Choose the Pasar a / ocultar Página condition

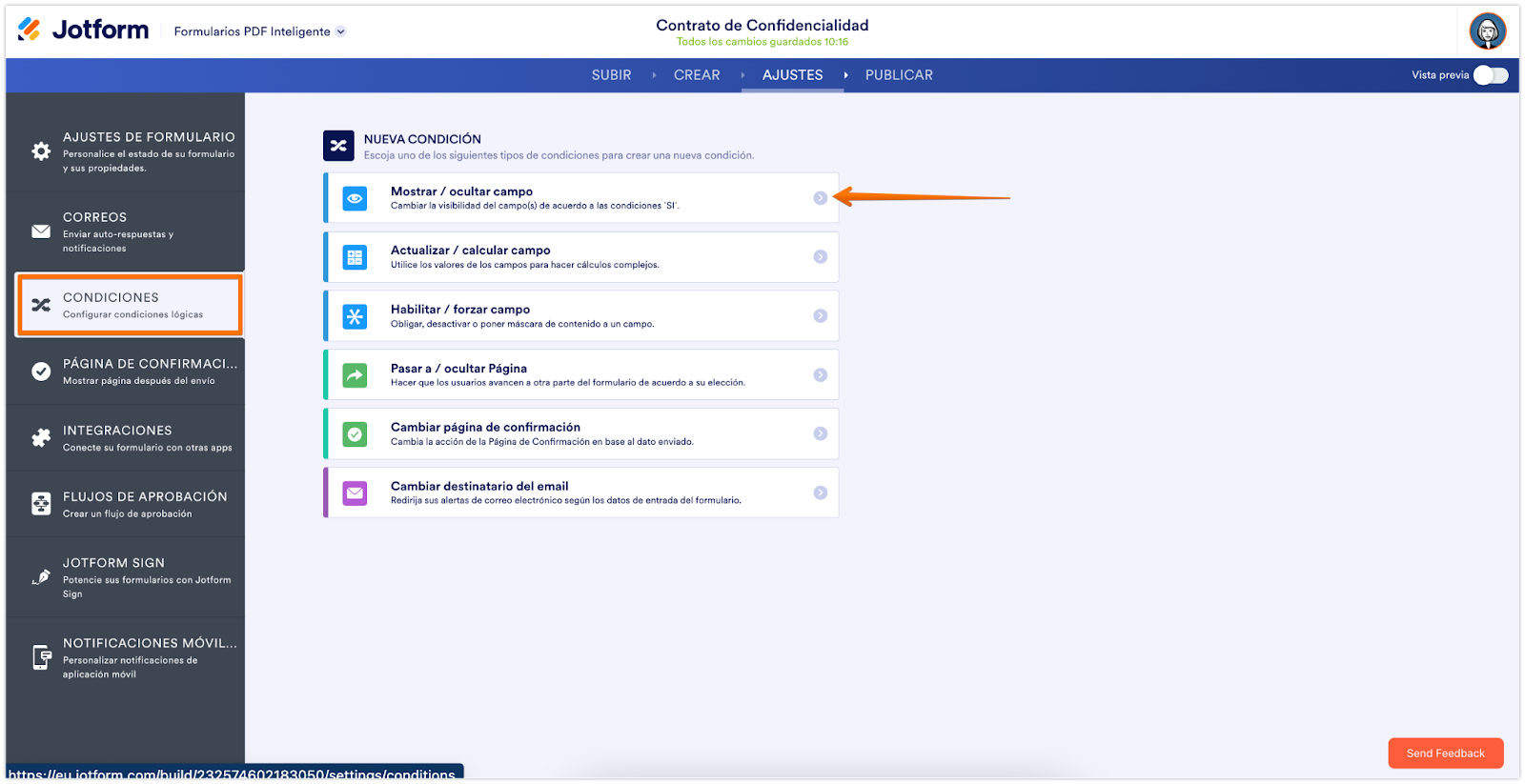pyautogui.click(x=581, y=375)
